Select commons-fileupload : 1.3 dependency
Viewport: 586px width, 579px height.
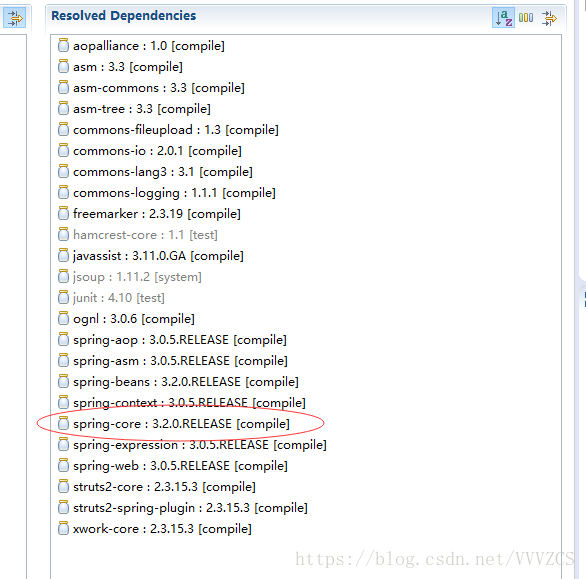[x=168, y=130]
